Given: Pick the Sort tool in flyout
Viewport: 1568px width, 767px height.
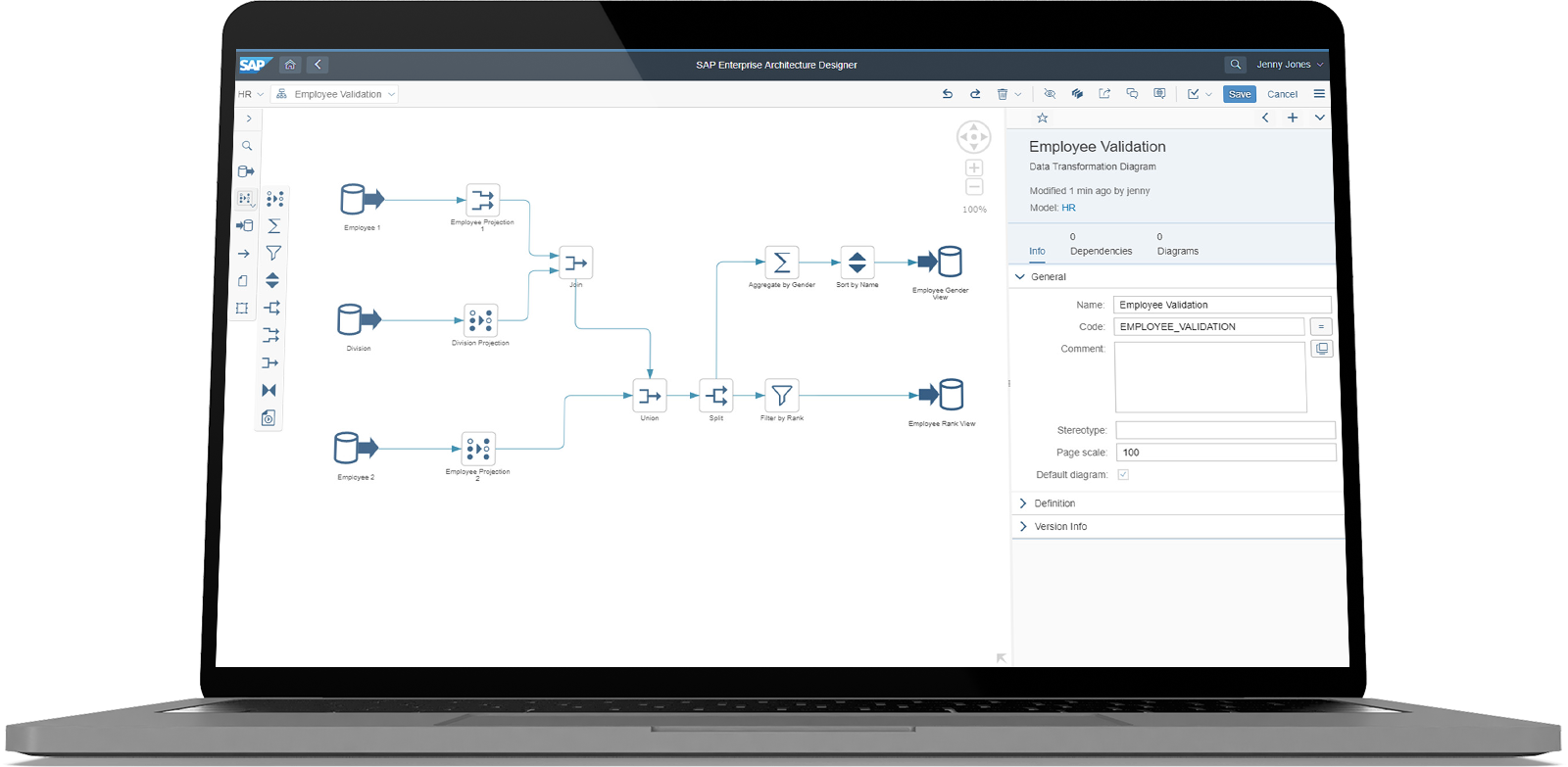Looking at the screenshot, I should tap(272, 280).
